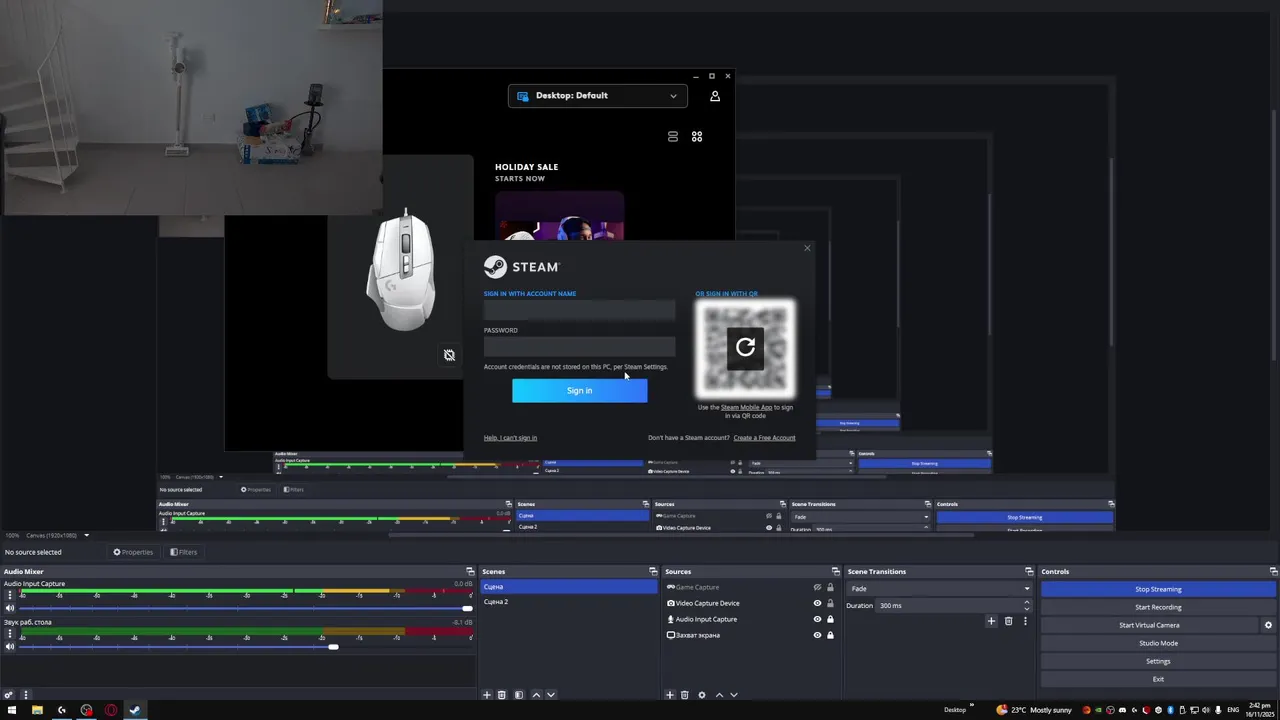Unlock the Захват экрана source

click(x=830, y=635)
